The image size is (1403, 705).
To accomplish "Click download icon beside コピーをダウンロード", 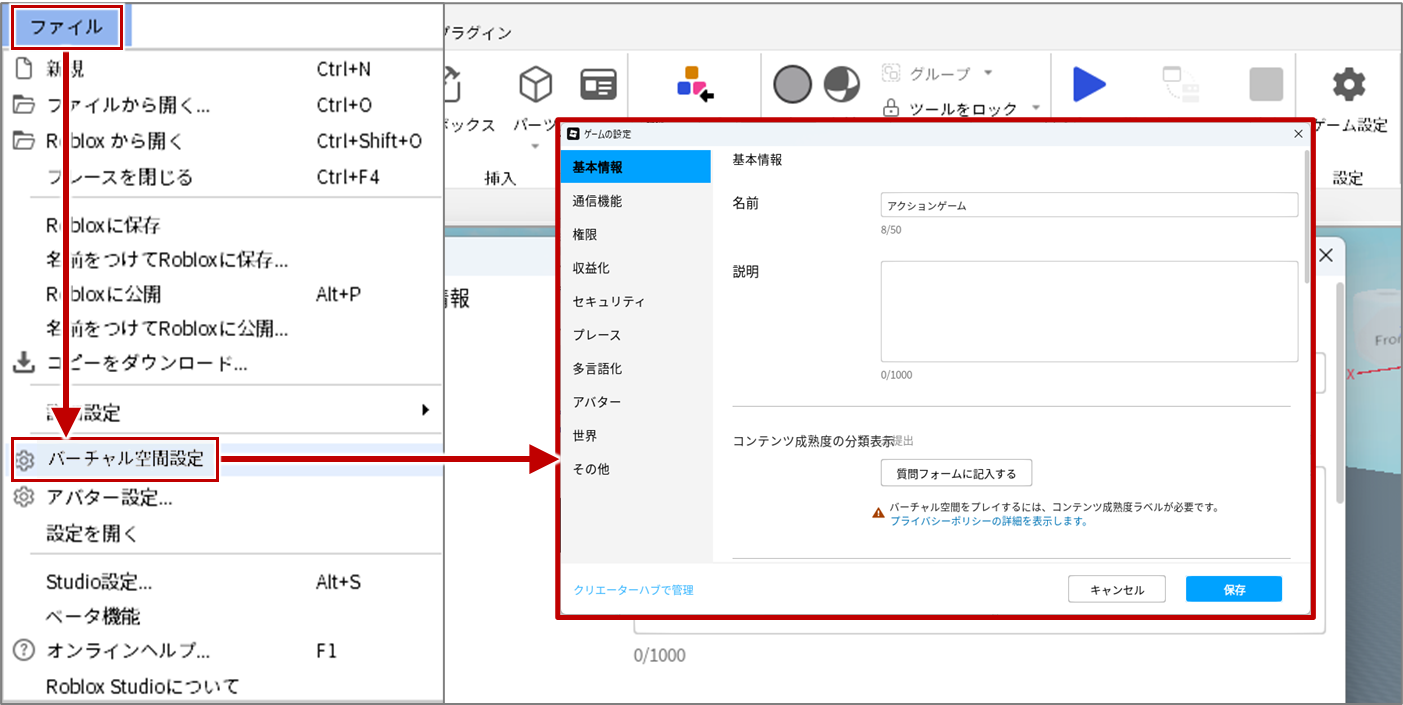I will (23, 362).
